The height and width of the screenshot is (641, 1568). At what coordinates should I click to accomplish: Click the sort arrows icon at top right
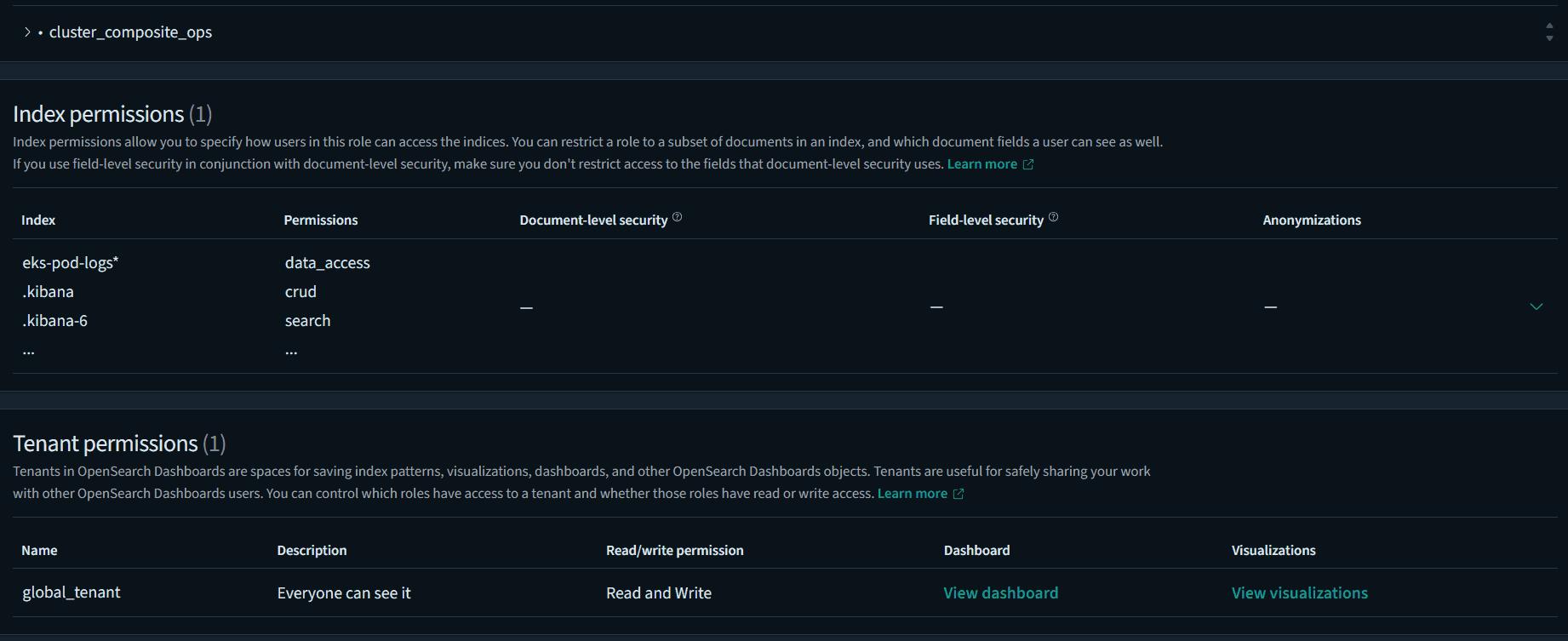coord(1548,32)
